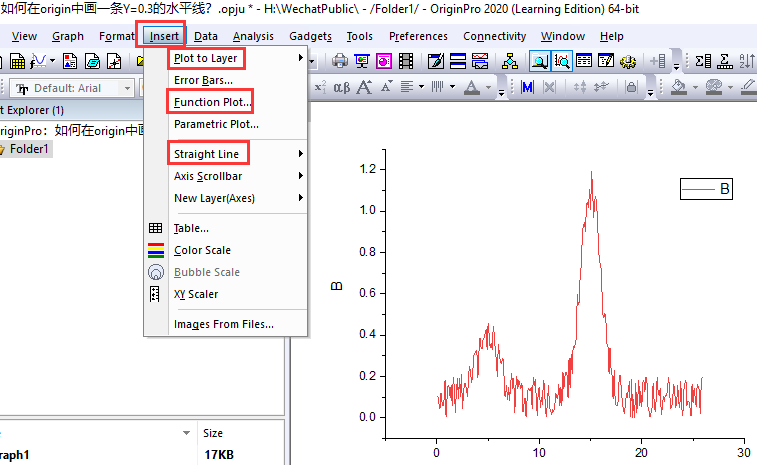Viewport: 757px width, 465px height.
Task: Choose Images From Files... entry
Action: tap(223, 324)
